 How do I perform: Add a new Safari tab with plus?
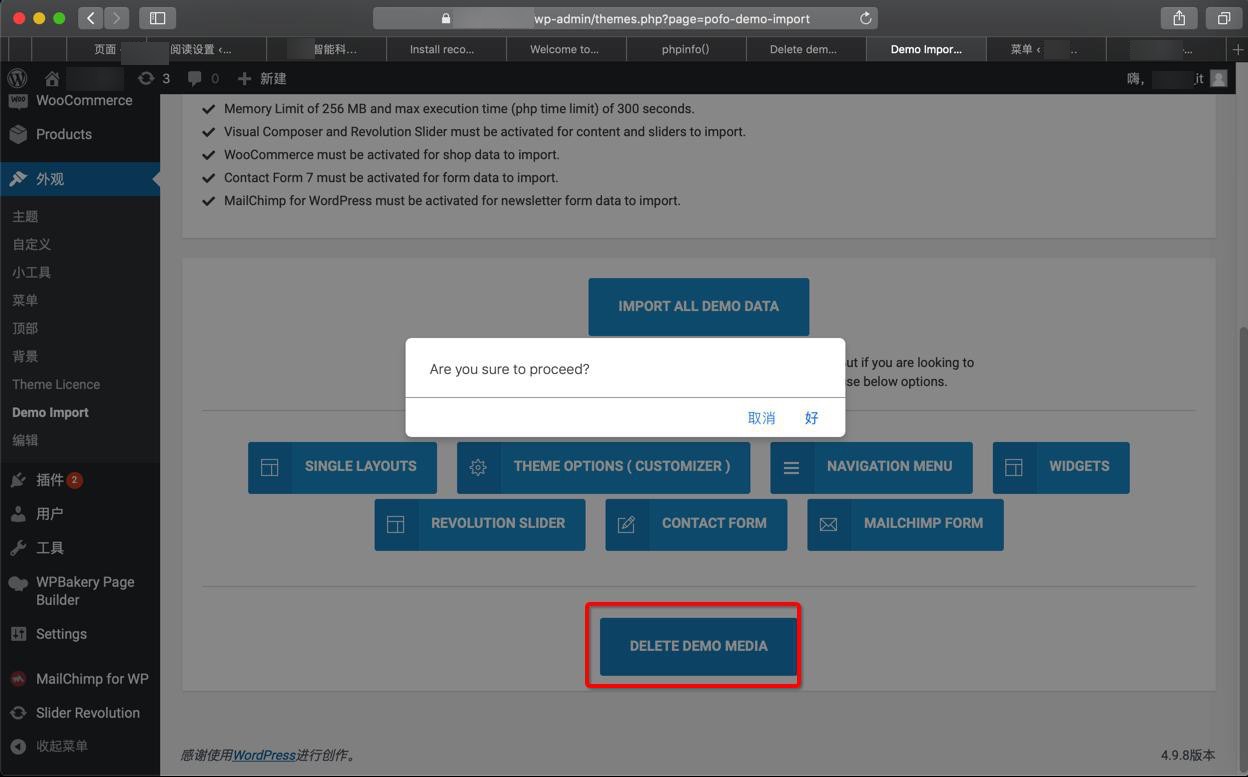click(x=1238, y=49)
